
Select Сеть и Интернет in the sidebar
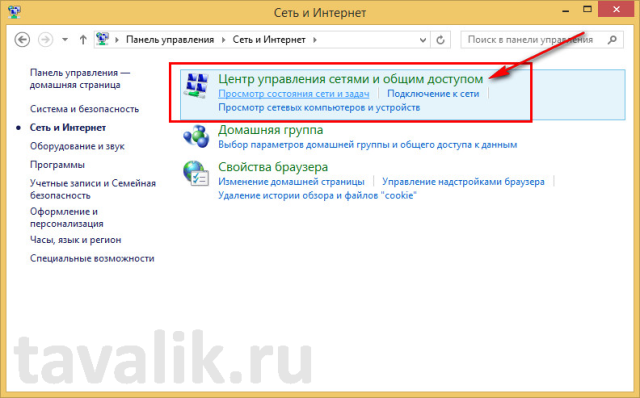click(x=68, y=128)
